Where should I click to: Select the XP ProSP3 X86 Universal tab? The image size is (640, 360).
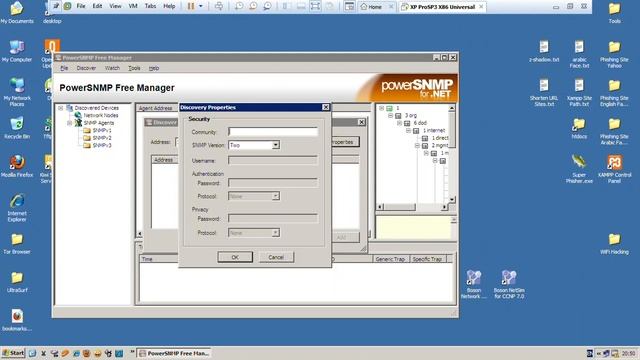(442, 7)
